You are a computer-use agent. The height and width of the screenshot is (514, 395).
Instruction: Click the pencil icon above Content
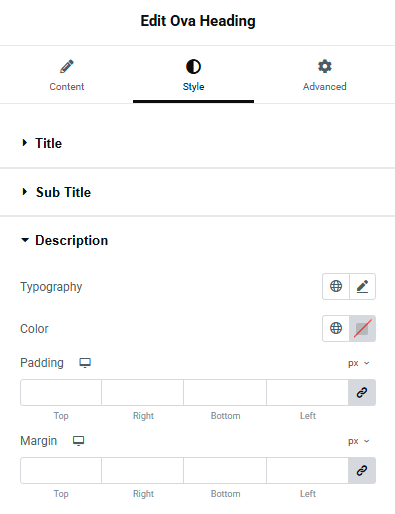pyautogui.click(x=67, y=66)
